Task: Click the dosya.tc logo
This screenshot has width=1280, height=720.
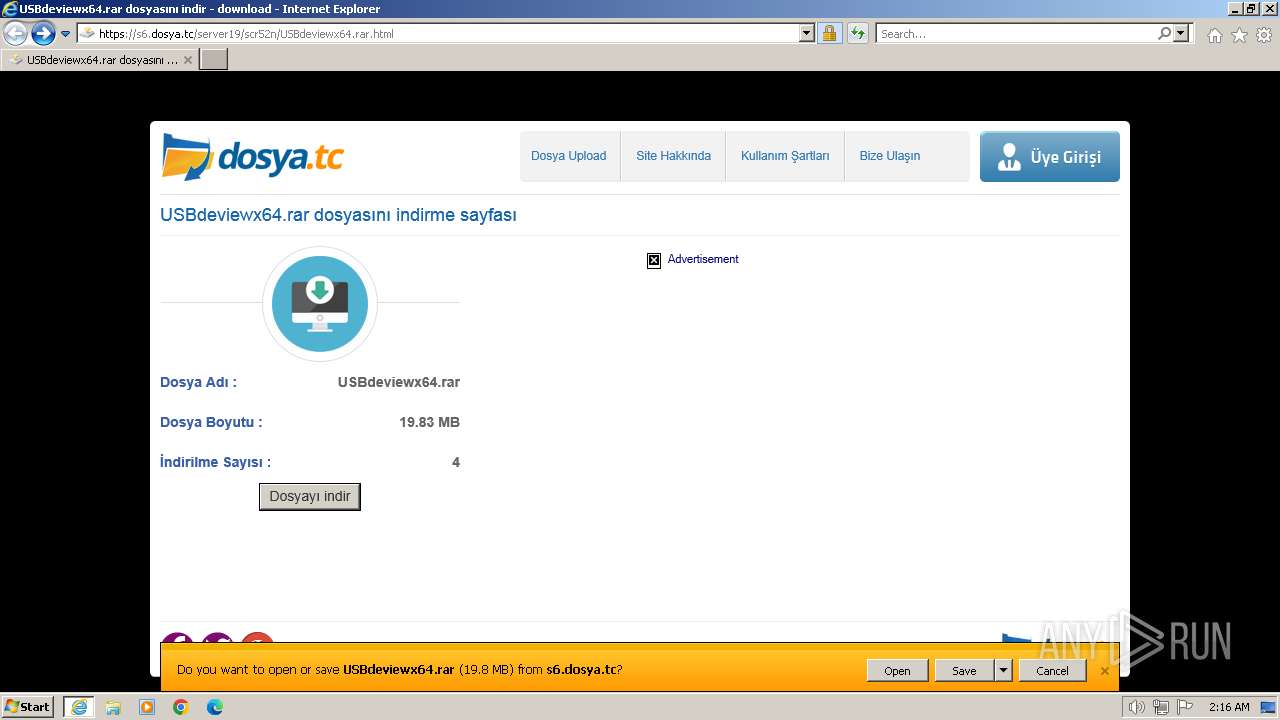Action: [252, 157]
